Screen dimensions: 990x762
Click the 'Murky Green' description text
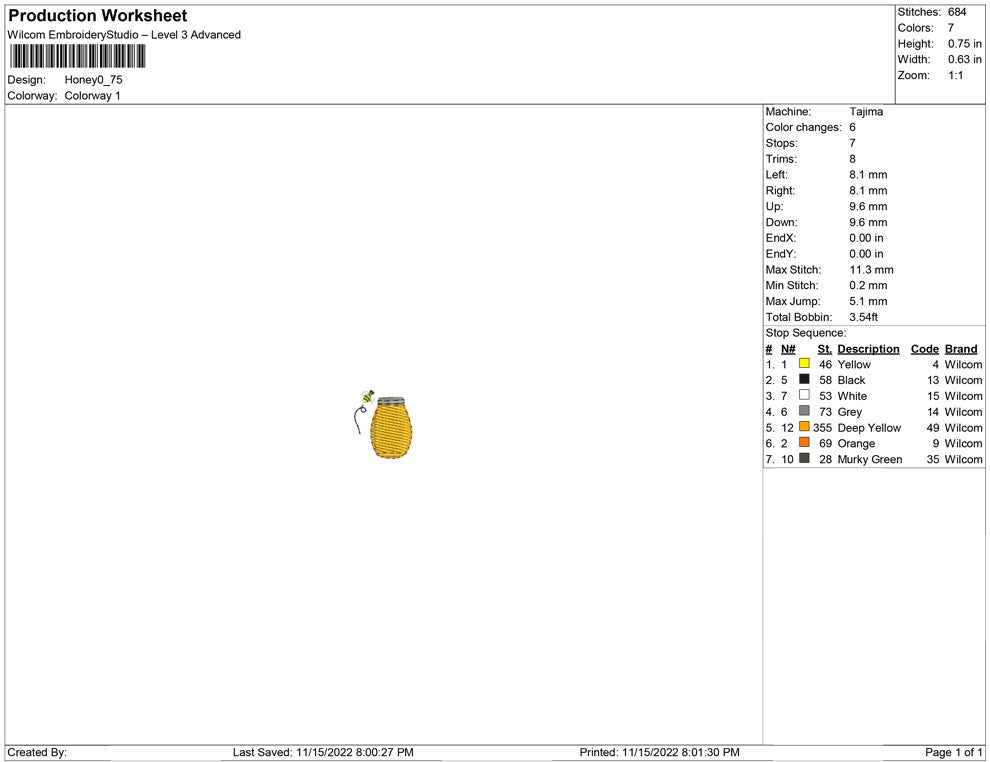coord(869,459)
